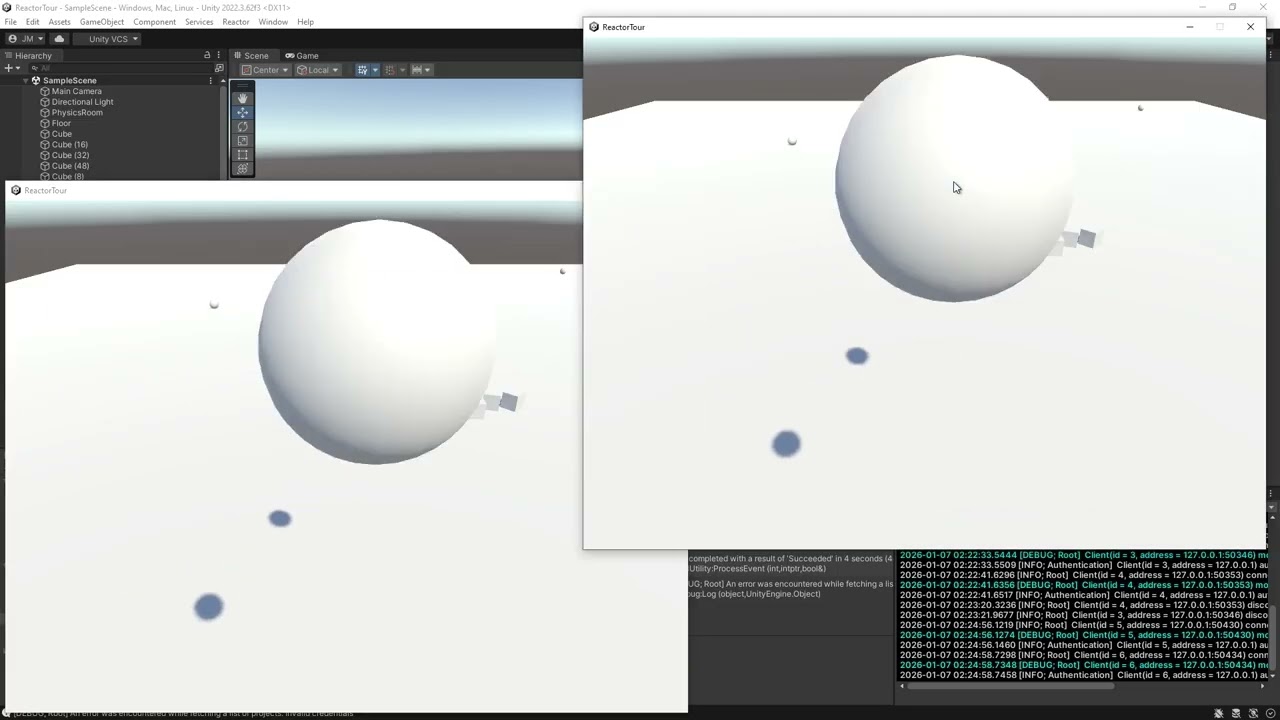Viewport: 1280px width, 720px height.
Task: Click the Scene overlay toolbar drag handle
Action: pos(242,86)
